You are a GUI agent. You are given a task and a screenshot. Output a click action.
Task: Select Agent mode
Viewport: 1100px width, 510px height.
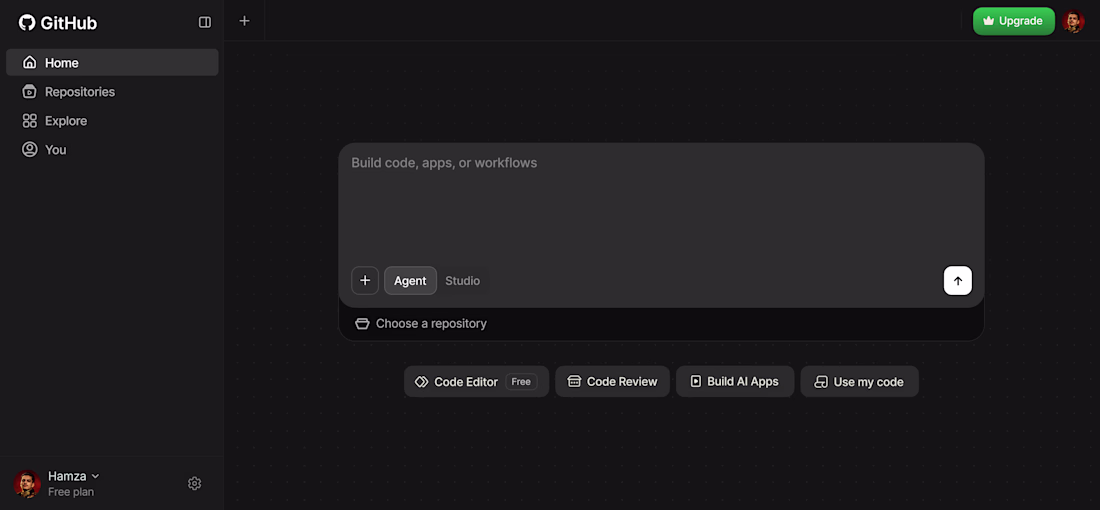tap(410, 281)
